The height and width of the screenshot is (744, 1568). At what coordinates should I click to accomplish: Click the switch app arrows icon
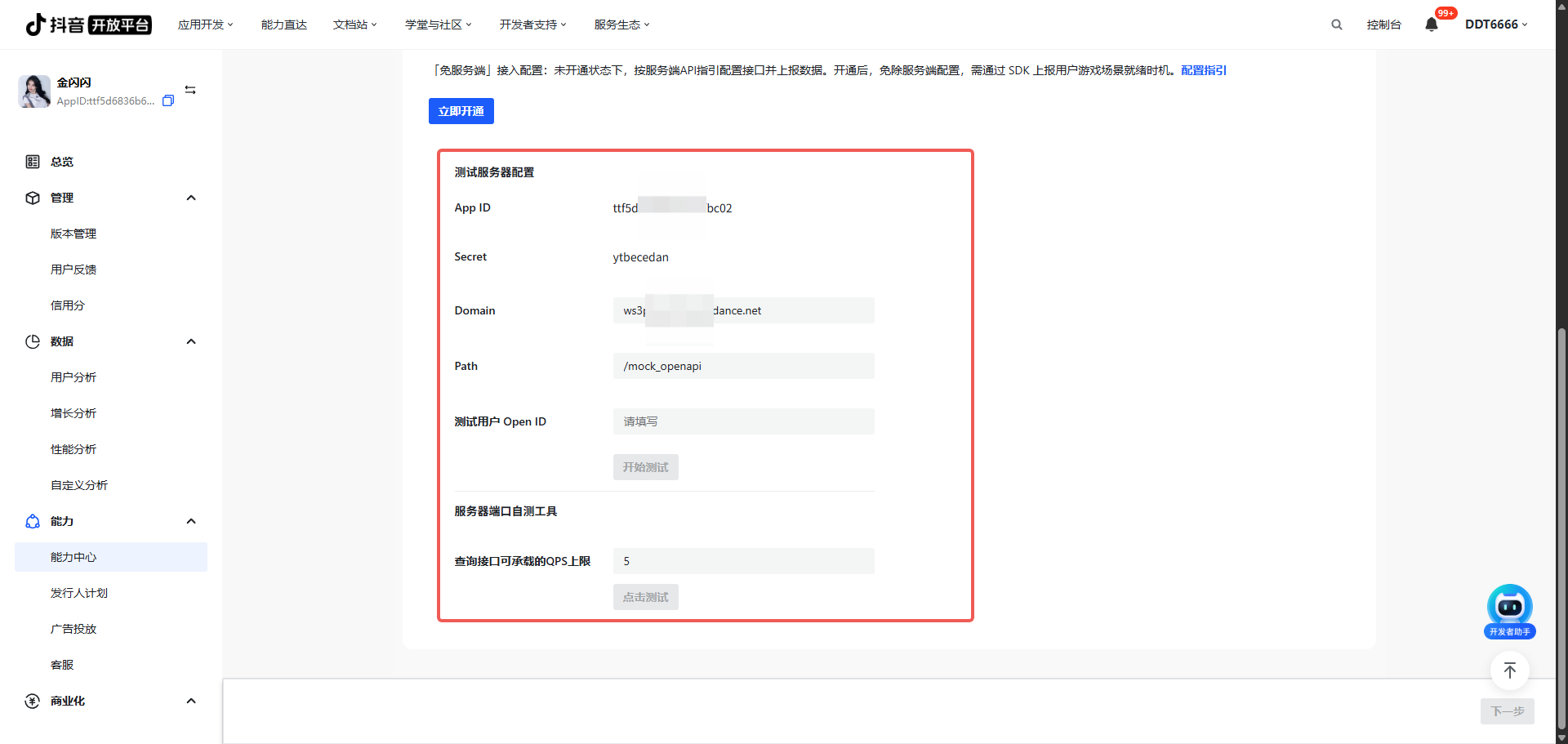coord(190,90)
